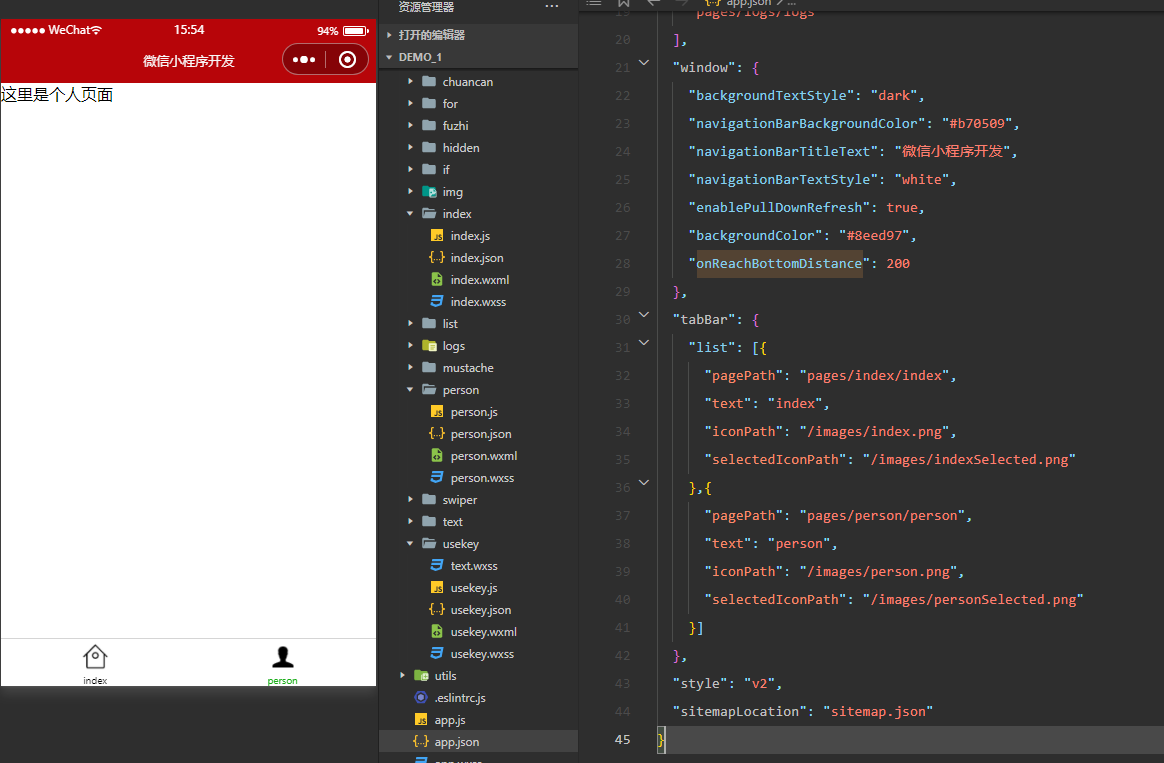Select app.js in the explorer

point(449,720)
